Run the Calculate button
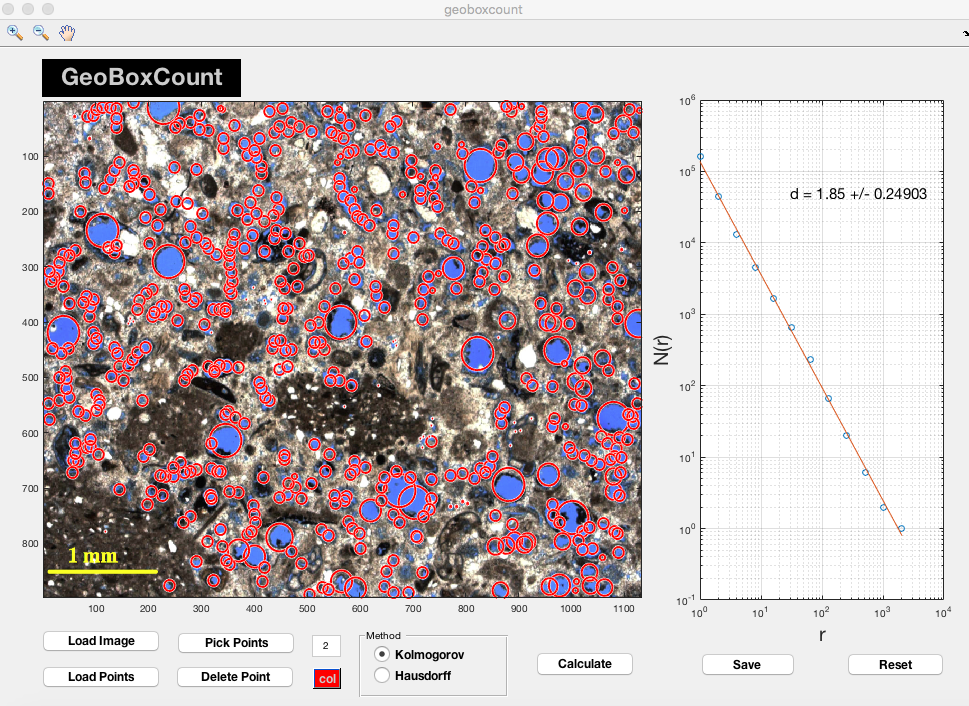The width and height of the screenshot is (969, 706). coord(585,664)
